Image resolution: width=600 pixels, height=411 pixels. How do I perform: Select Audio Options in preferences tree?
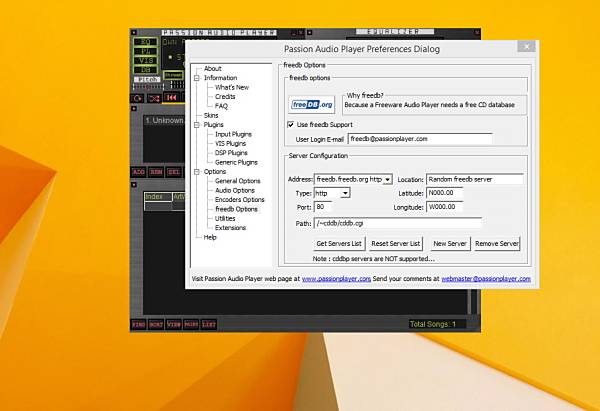click(235, 190)
